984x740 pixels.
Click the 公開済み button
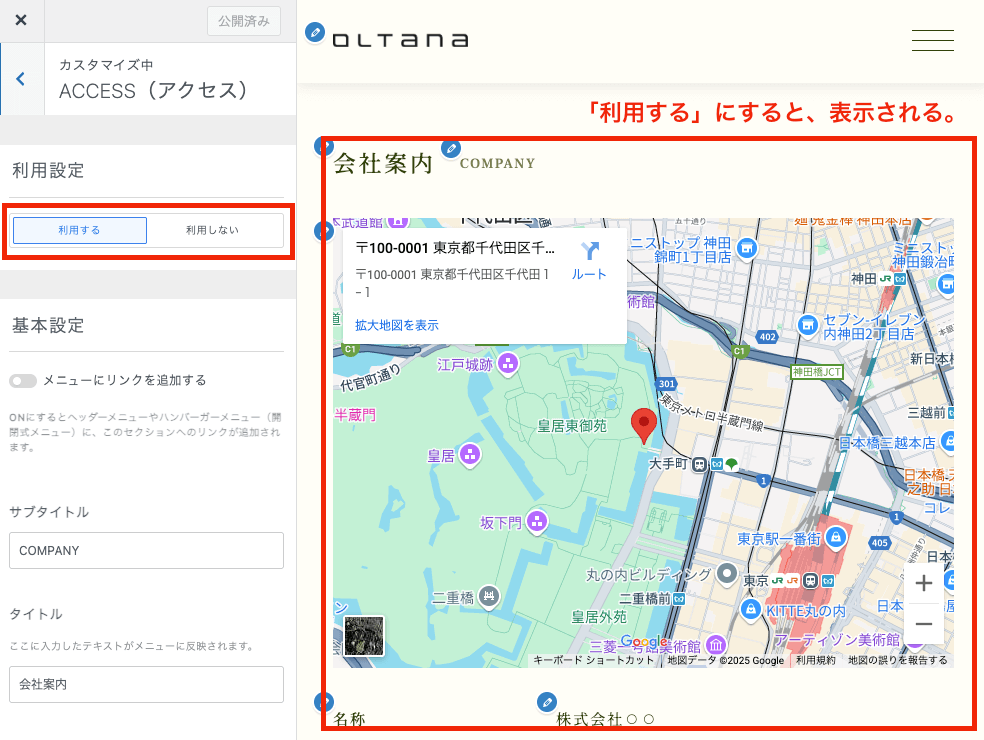click(243, 21)
